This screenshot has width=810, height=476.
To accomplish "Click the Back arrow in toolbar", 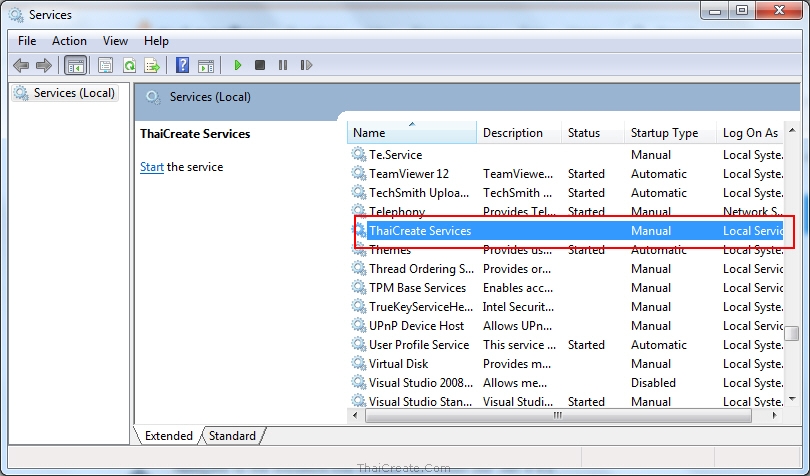I will [x=21, y=66].
